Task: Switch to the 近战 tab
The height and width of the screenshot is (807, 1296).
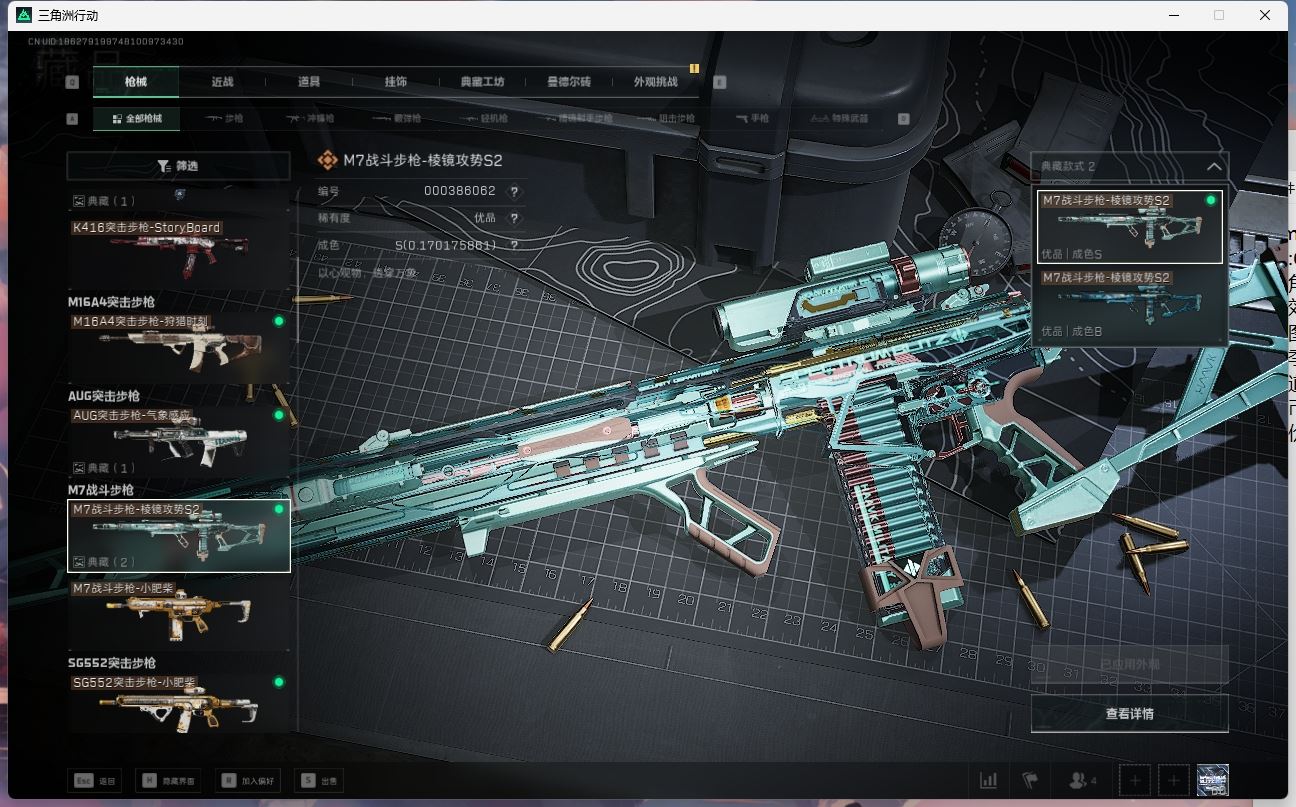Action: point(222,82)
